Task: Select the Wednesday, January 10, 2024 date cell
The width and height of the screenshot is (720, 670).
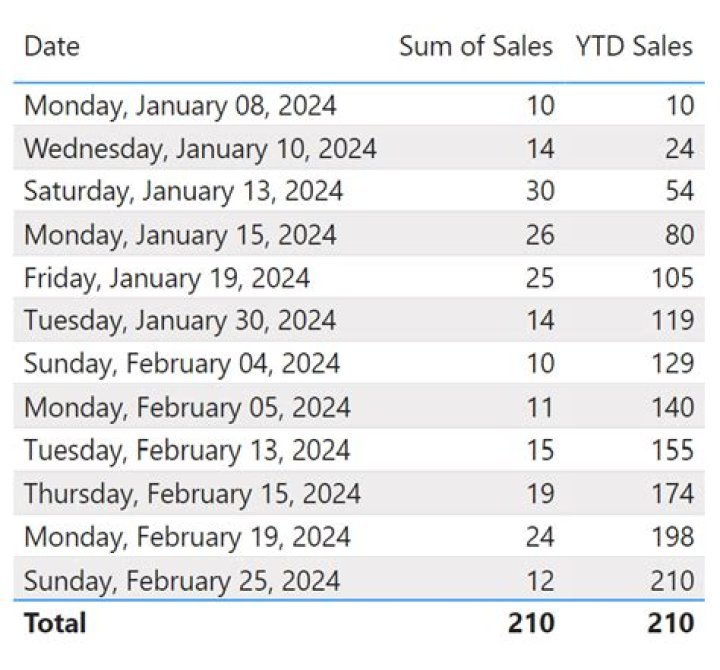Action: click(x=200, y=149)
